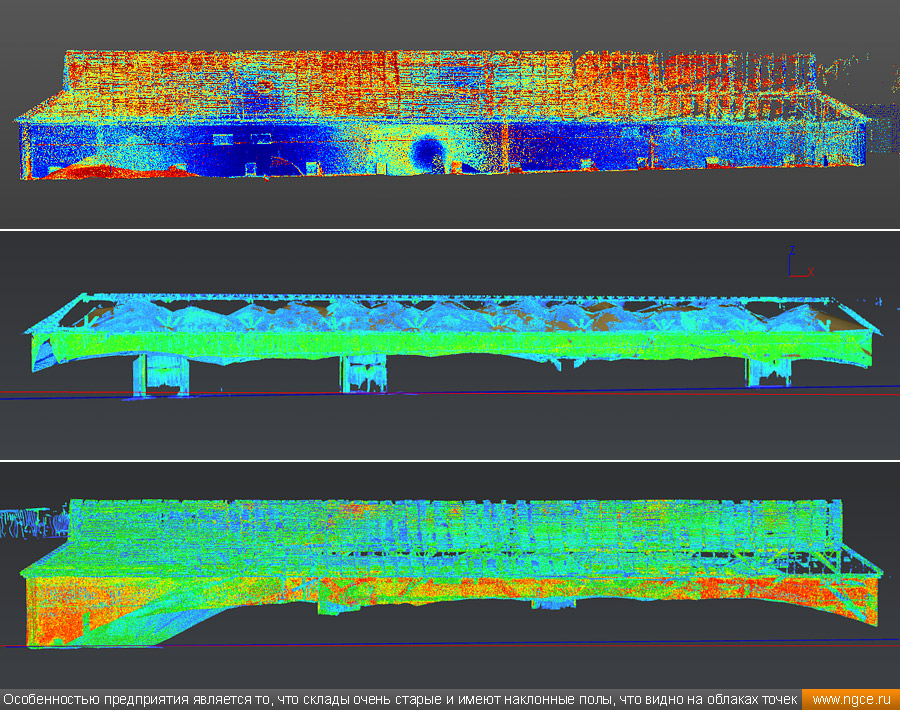Click the blue baseline in bottom view

click(x=450, y=643)
